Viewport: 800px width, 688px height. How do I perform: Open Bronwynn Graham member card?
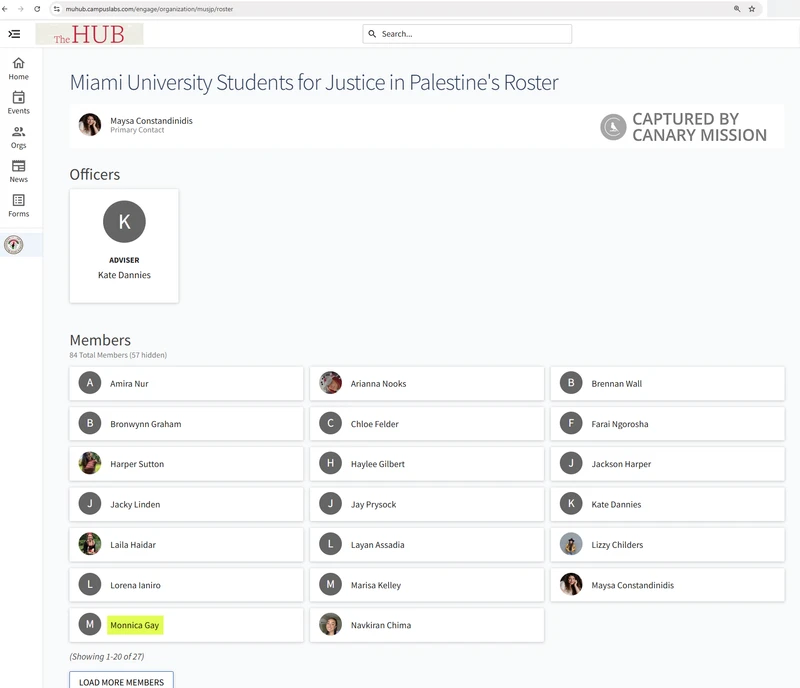click(187, 424)
